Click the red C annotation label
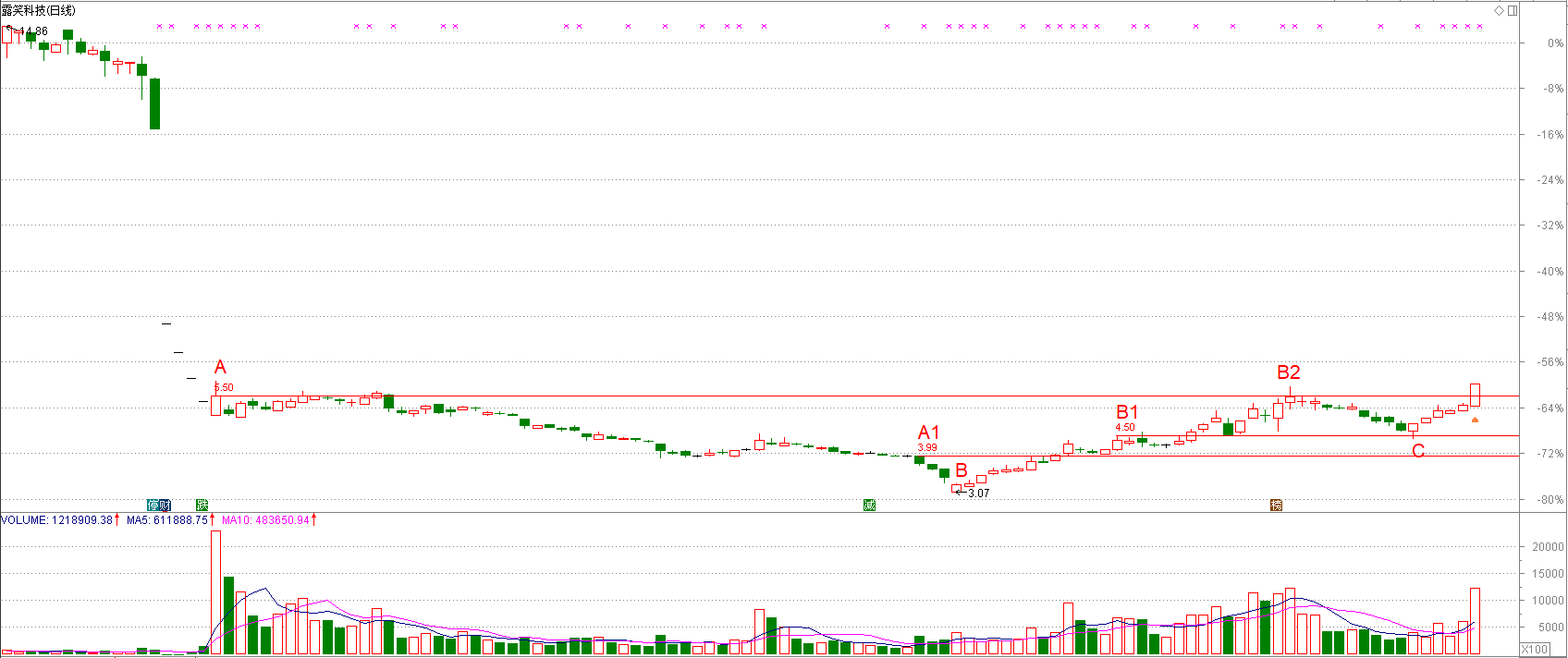Image resolution: width=1568 pixels, height=658 pixels. pyautogui.click(x=1417, y=451)
